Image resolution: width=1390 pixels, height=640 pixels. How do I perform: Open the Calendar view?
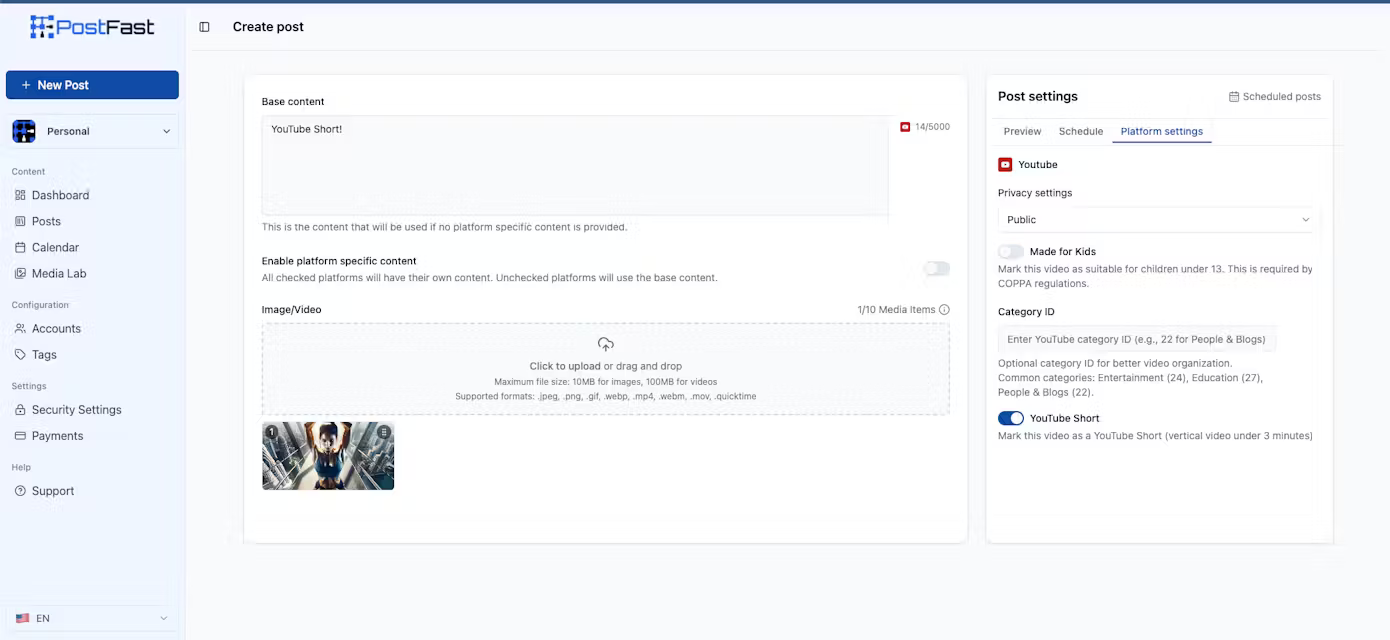pos(56,247)
